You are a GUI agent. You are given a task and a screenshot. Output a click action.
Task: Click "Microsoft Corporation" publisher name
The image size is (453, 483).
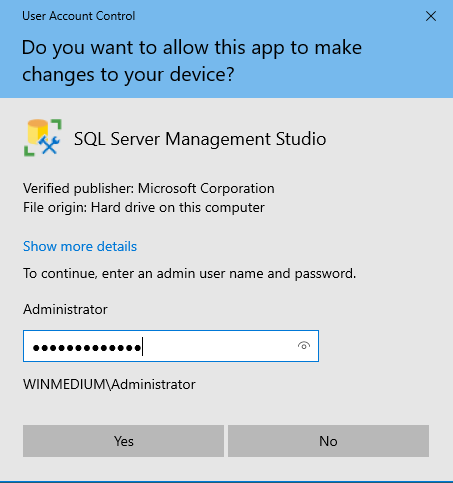pyautogui.click(x=206, y=188)
